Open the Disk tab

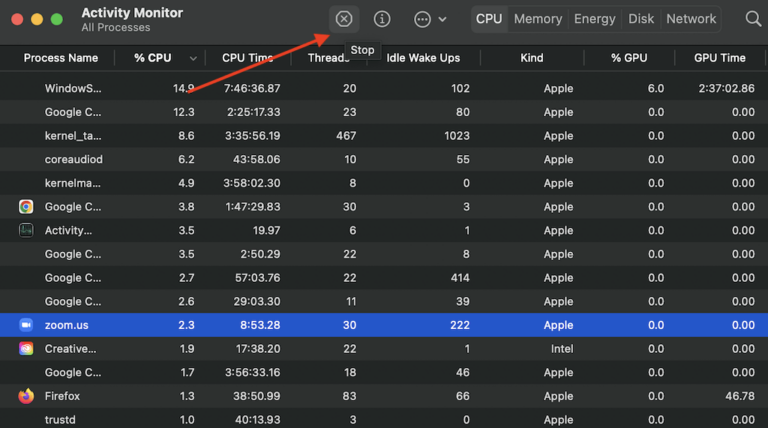click(641, 19)
